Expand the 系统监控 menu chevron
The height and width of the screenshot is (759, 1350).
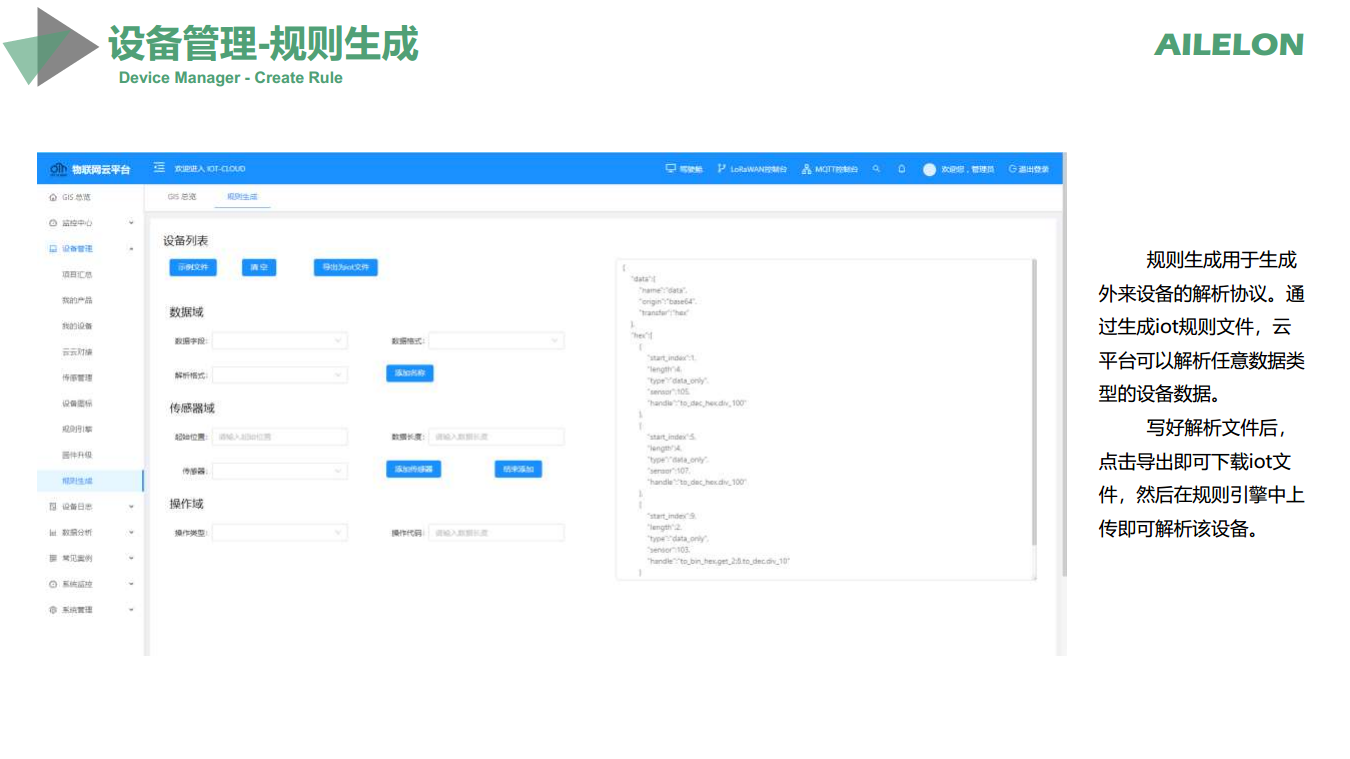pyautogui.click(x=131, y=584)
